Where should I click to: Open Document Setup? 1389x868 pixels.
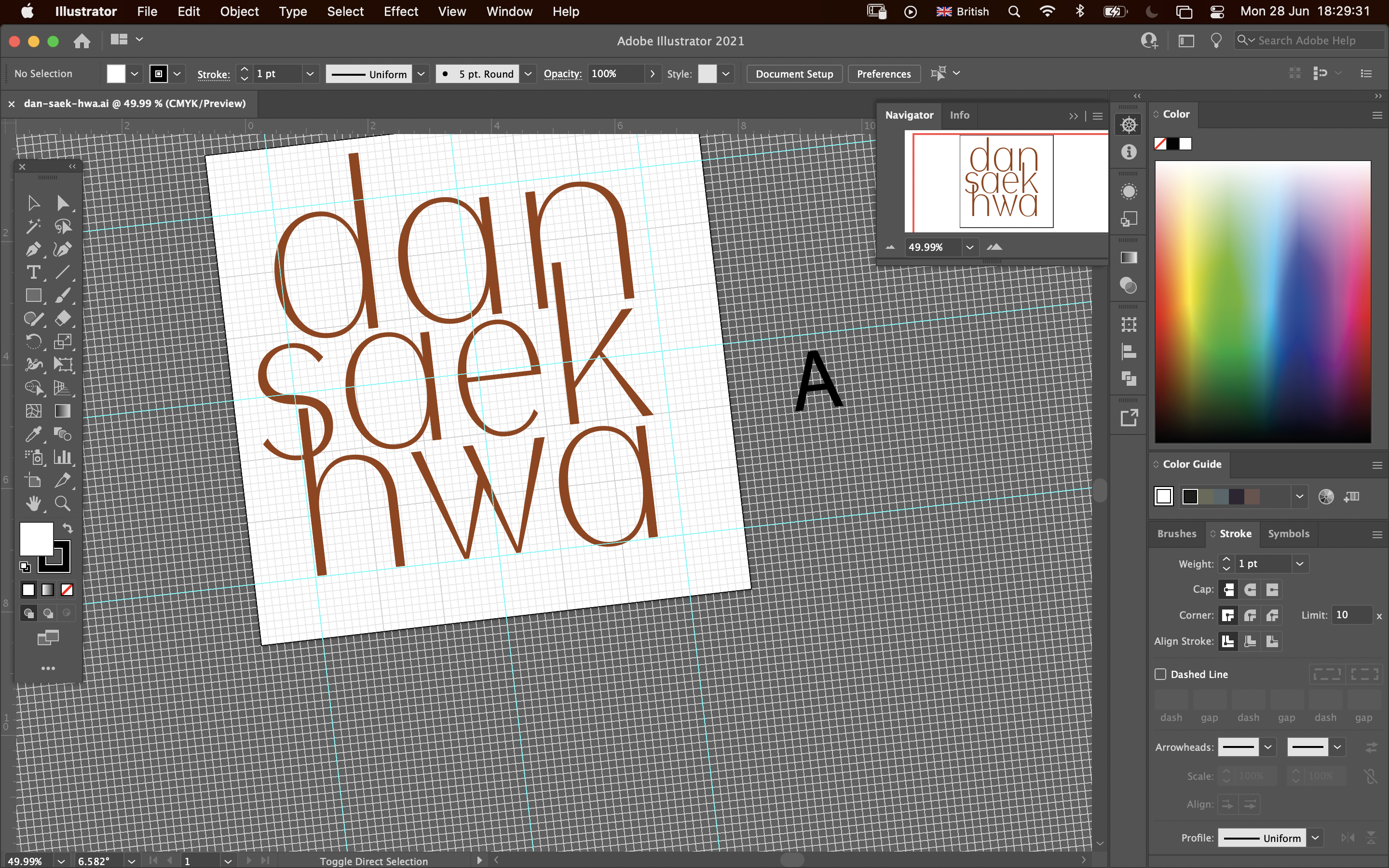click(x=793, y=73)
